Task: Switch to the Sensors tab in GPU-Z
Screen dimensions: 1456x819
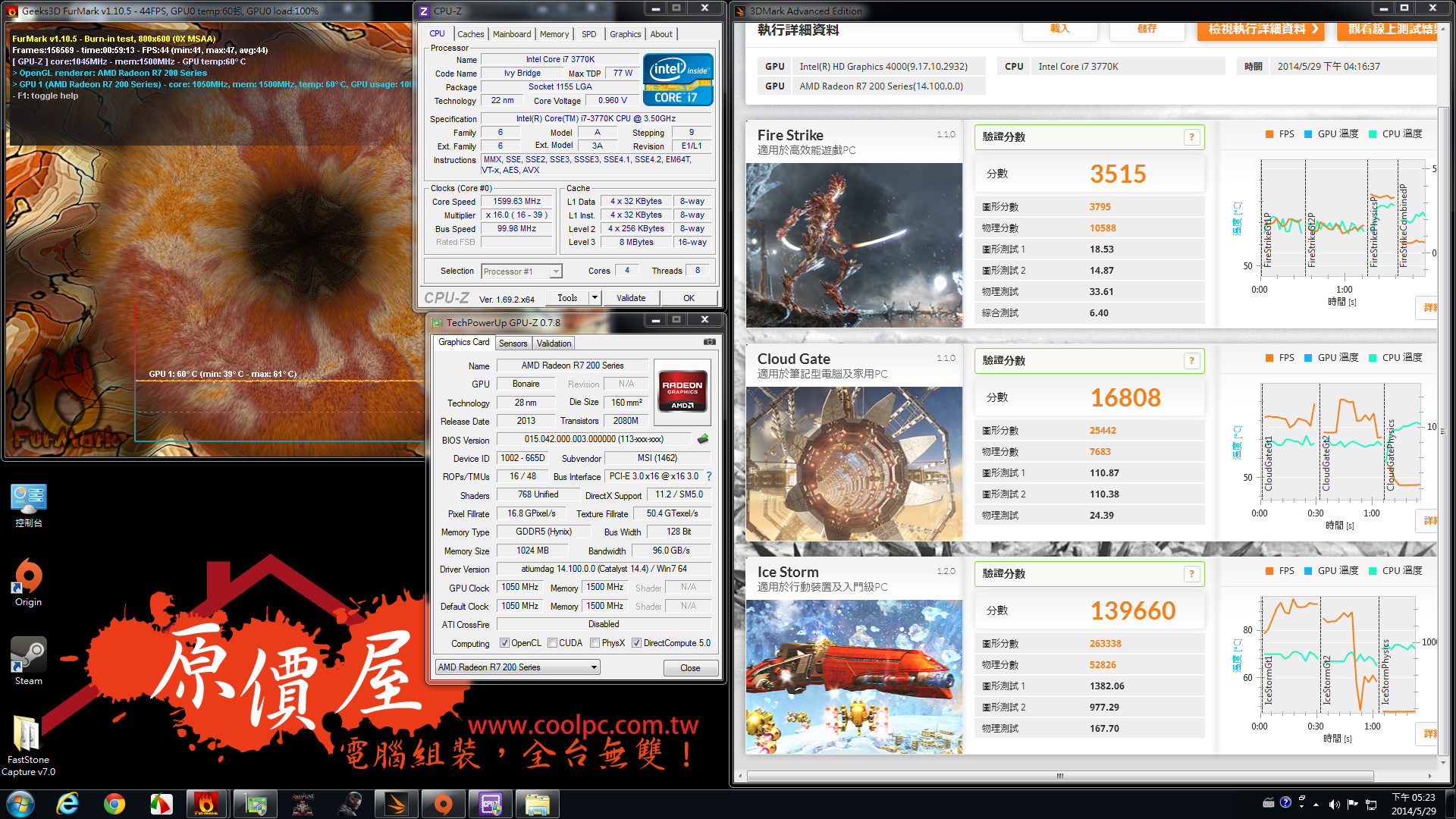Action: pyautogui.click(x=513, y=344)
